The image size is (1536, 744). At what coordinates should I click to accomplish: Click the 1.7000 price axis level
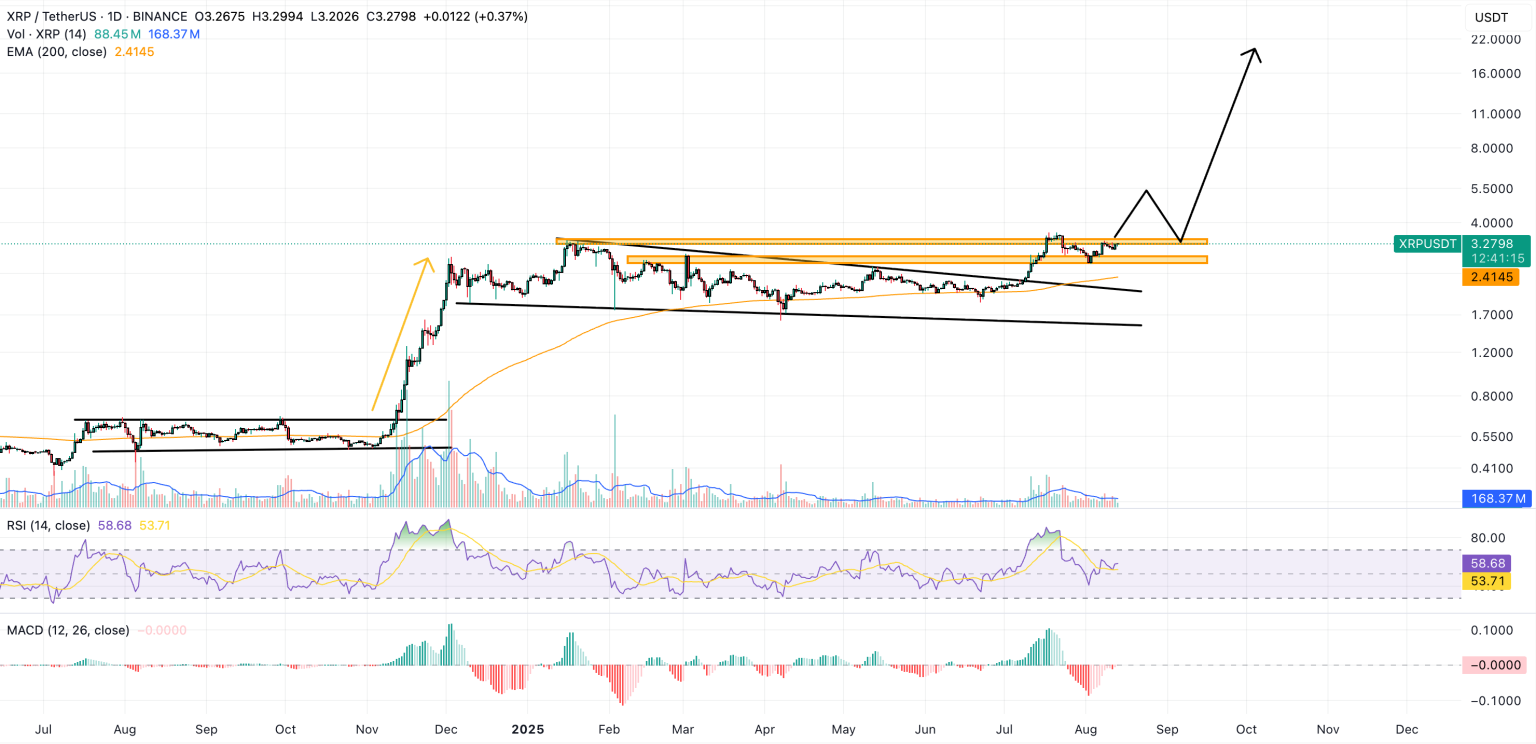pos(1494,315)
